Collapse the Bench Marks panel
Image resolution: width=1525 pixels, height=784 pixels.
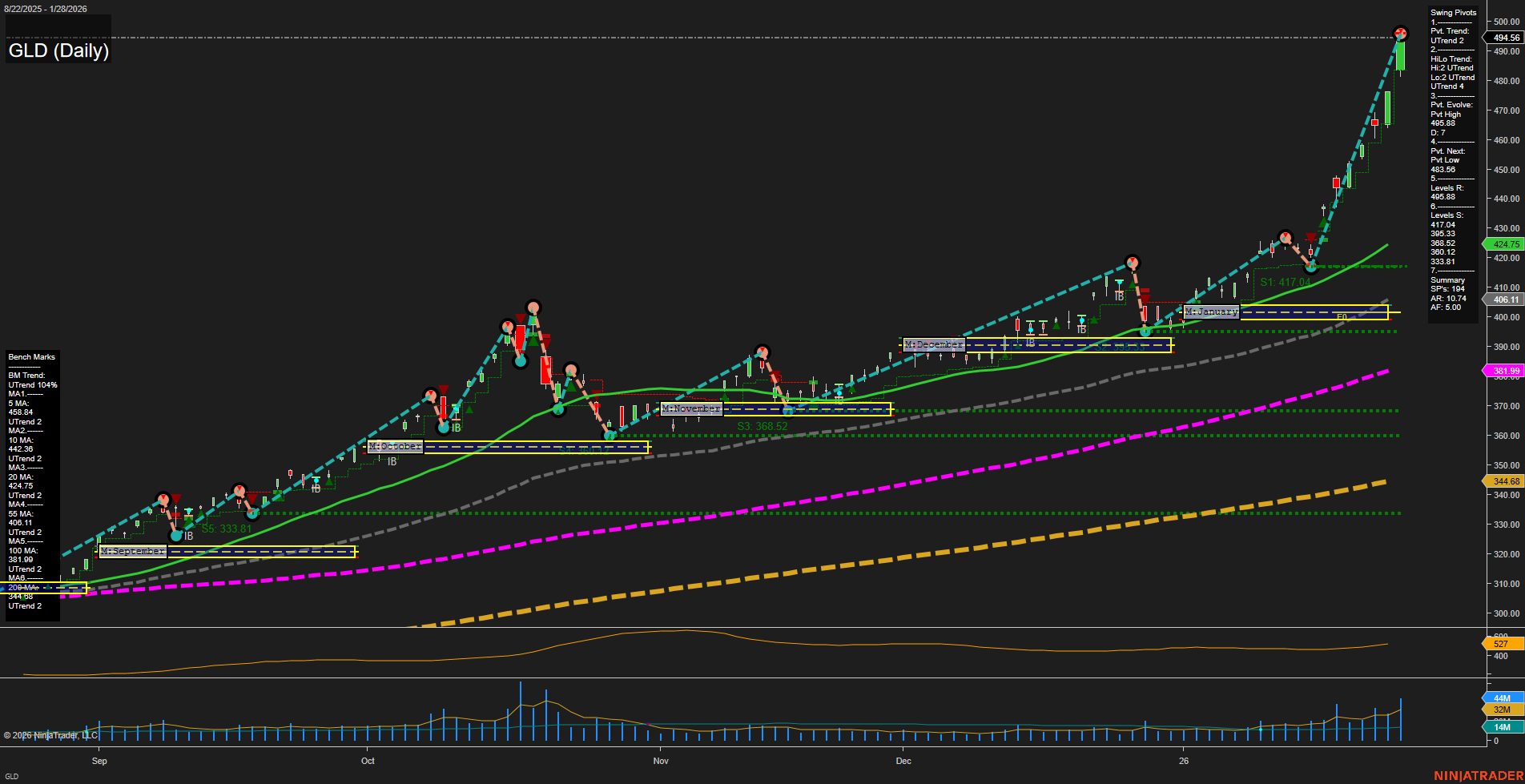point(30,356)
